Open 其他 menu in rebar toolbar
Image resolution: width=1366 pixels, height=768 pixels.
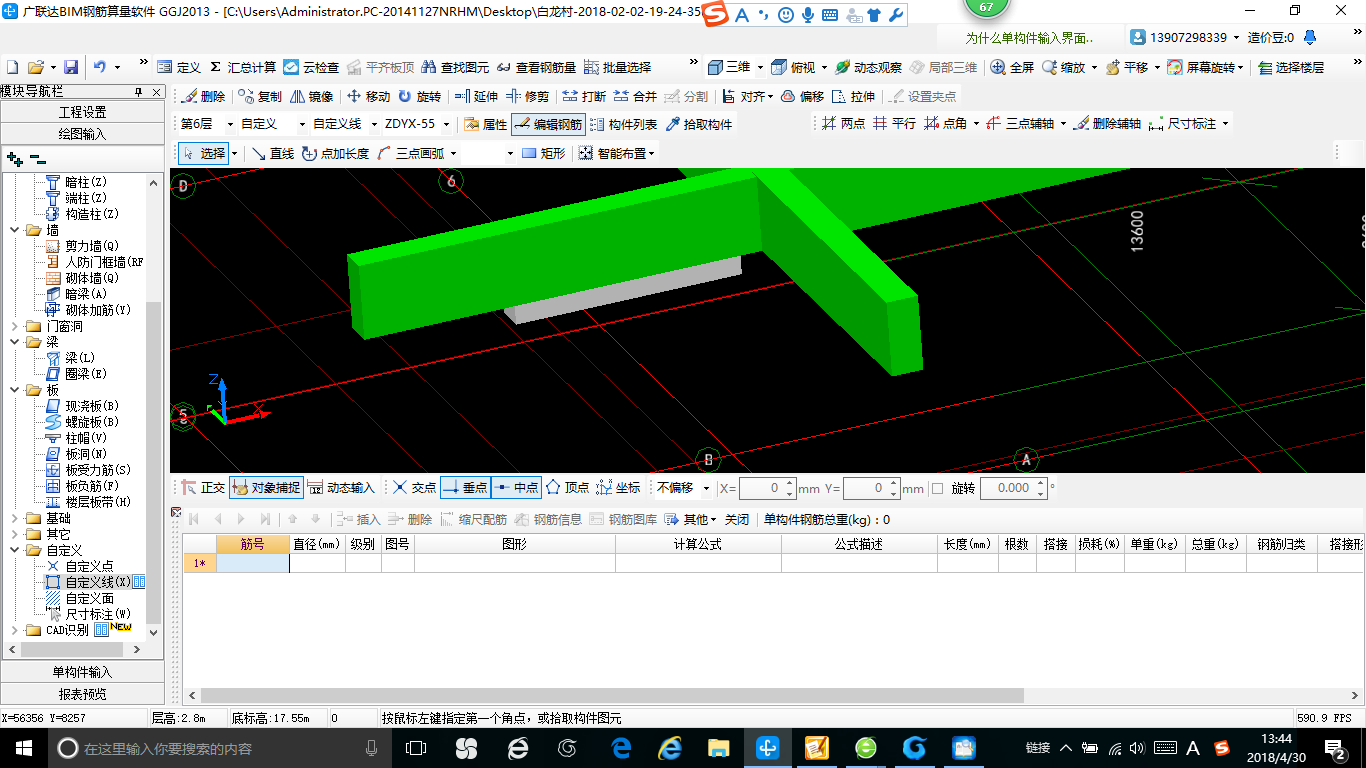coord(691,519)
